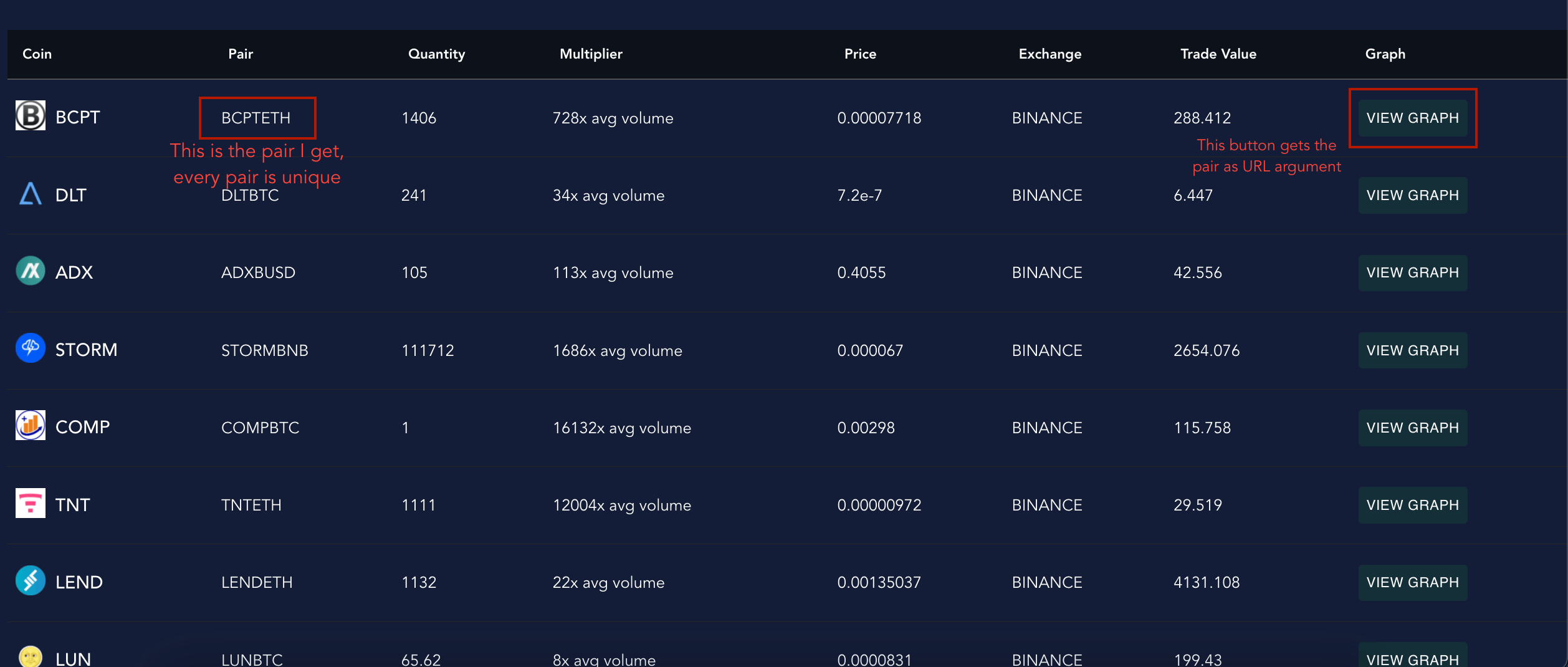Click the BCPT coin name
This screenshot has width=1568, height=667.
point(78,117)
